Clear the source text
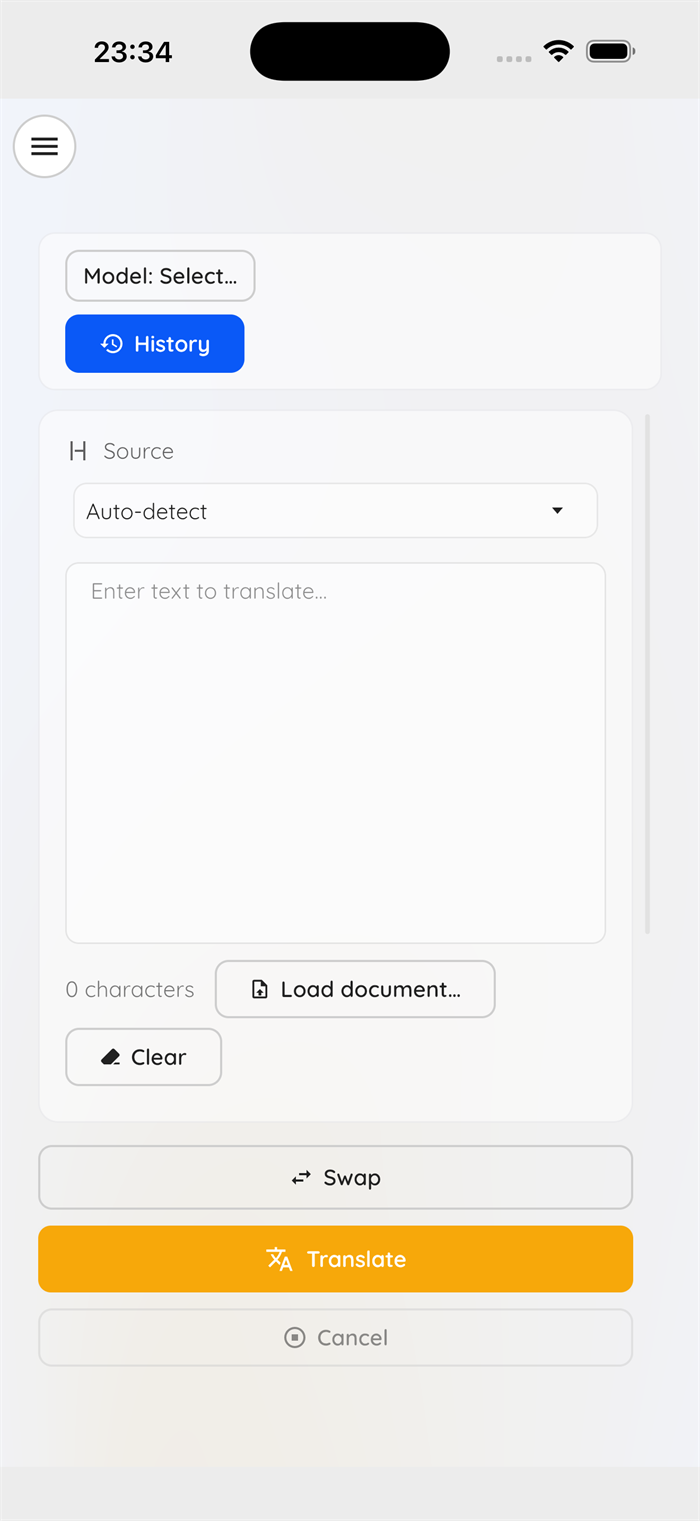 pyautogui.click(x=143, y=1057)
